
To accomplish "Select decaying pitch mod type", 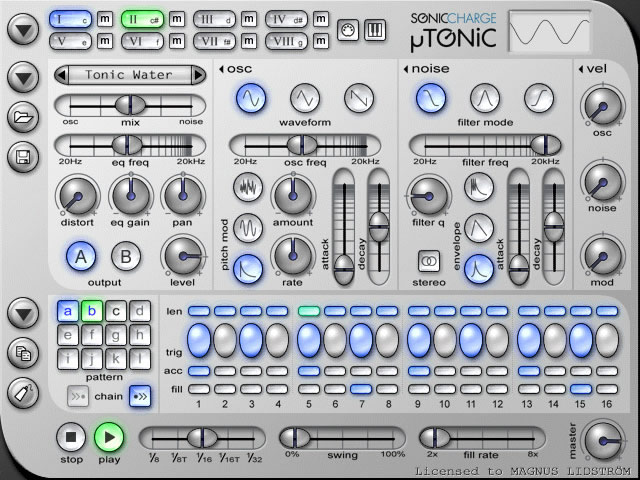I will [248, 269].
